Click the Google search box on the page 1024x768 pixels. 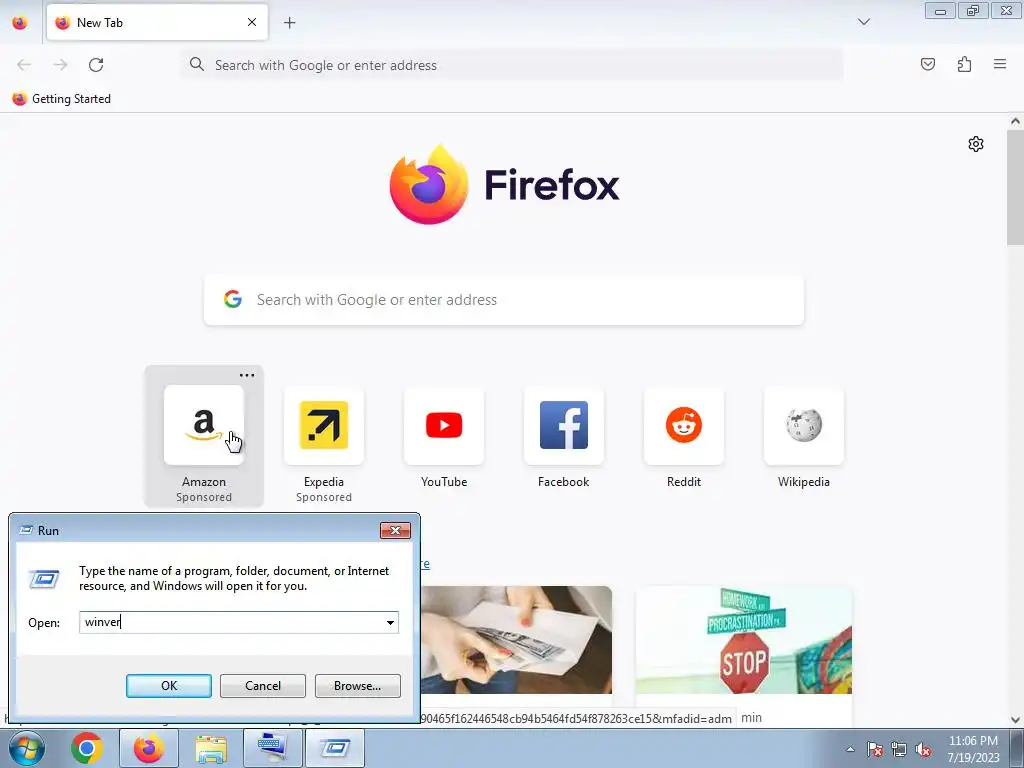(504, 300)
